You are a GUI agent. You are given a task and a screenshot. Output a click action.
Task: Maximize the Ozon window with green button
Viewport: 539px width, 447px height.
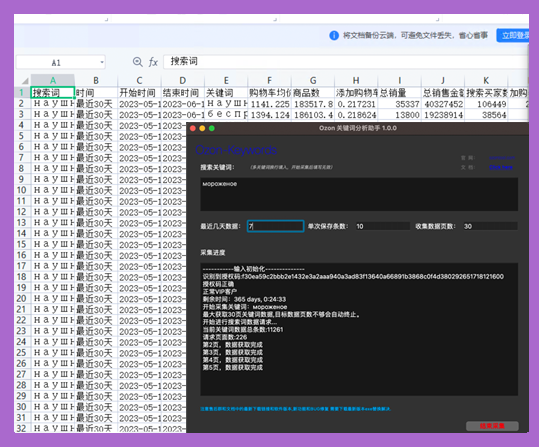(x=212, y=128)
